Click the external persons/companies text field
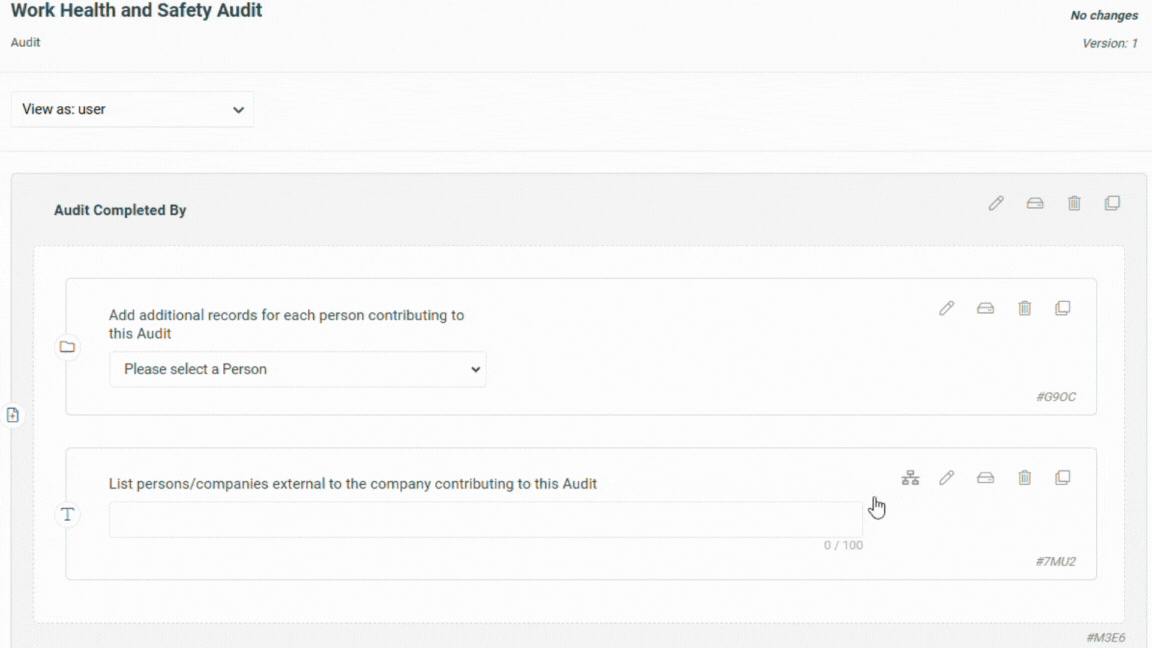Screen dimensions: 1152x648 485,519
